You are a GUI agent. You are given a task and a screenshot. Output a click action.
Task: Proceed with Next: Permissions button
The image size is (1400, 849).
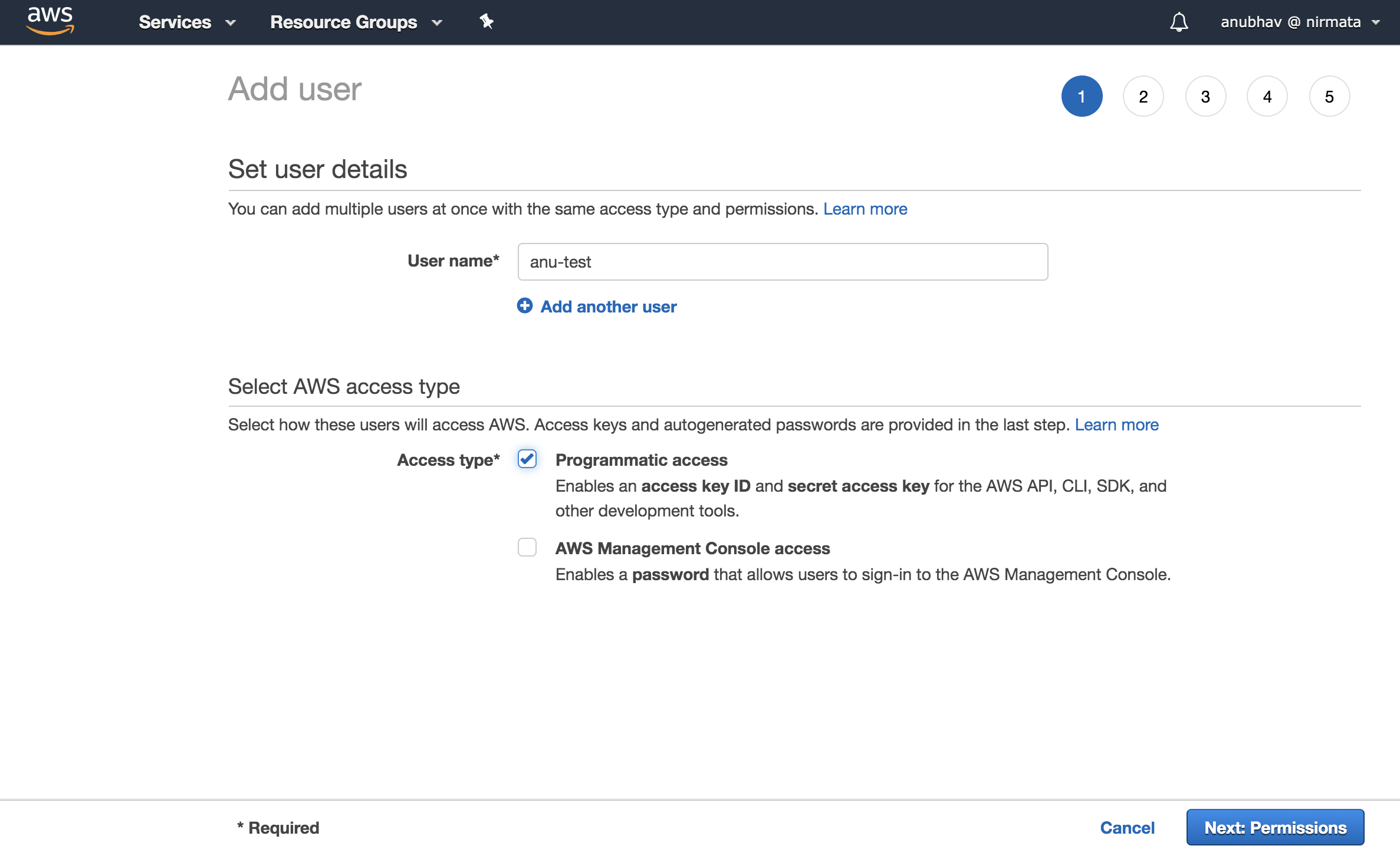click(1275, 827)
